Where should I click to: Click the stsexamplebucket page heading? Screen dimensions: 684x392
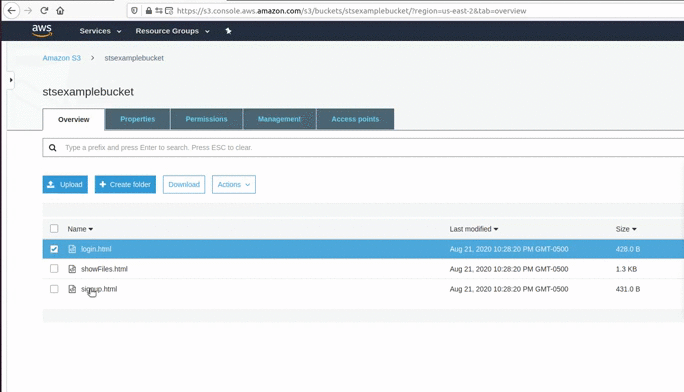pos(88,92)
